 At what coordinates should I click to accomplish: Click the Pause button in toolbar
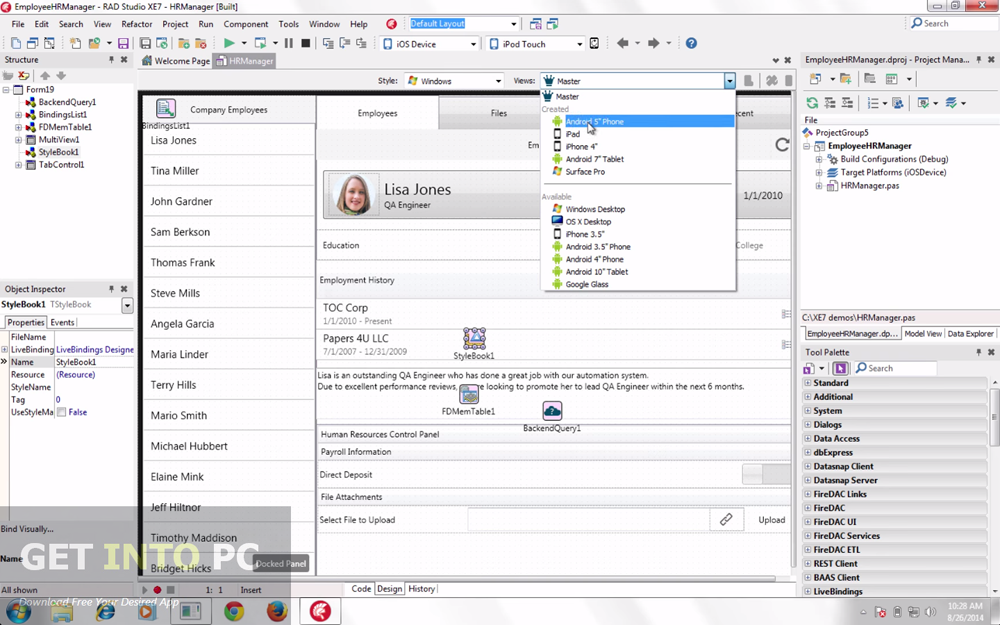[289, 43]
